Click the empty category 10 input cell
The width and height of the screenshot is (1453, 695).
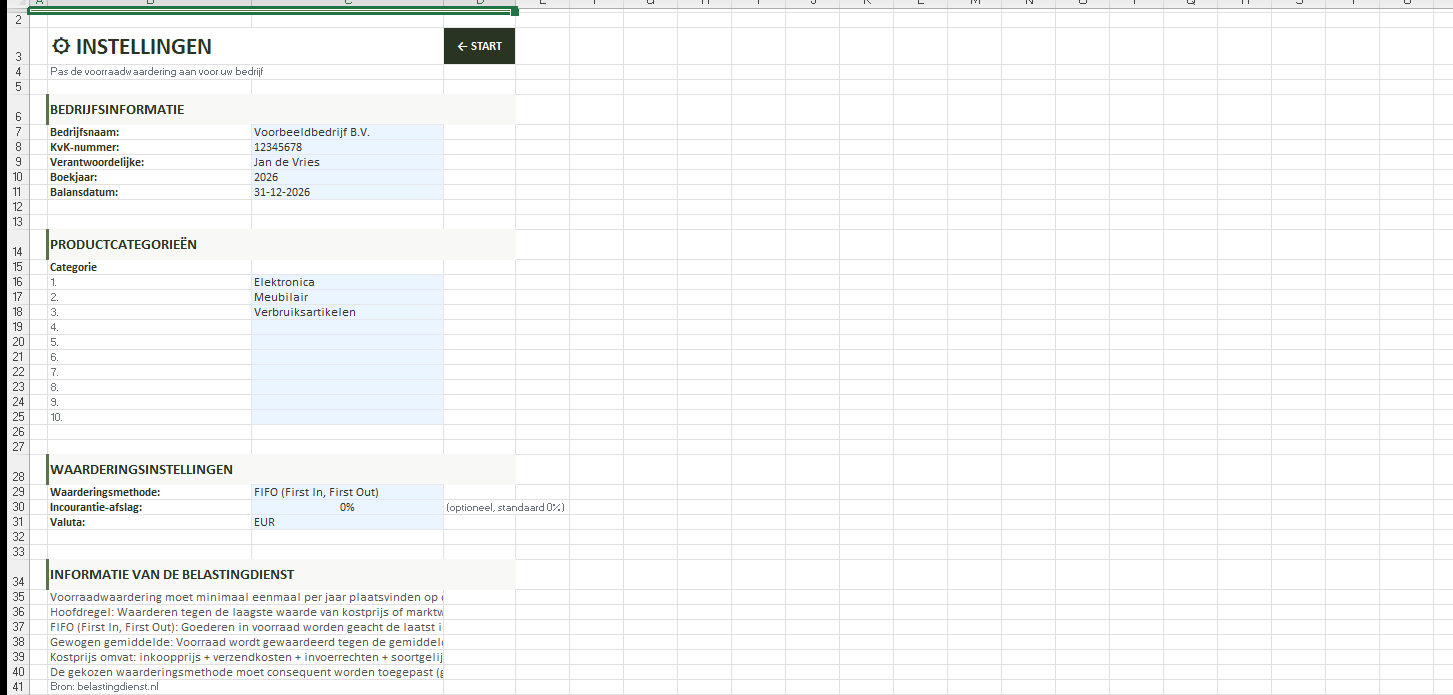346,417
